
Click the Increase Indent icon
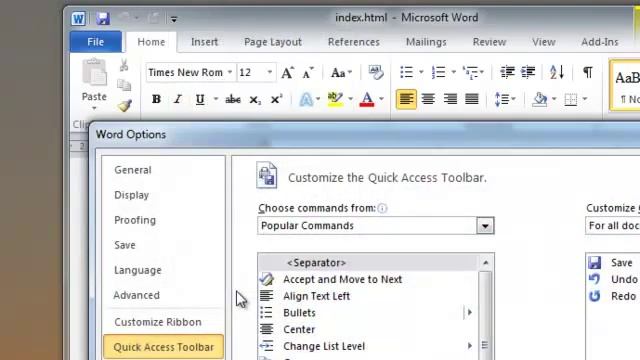(x=528, y=72)
